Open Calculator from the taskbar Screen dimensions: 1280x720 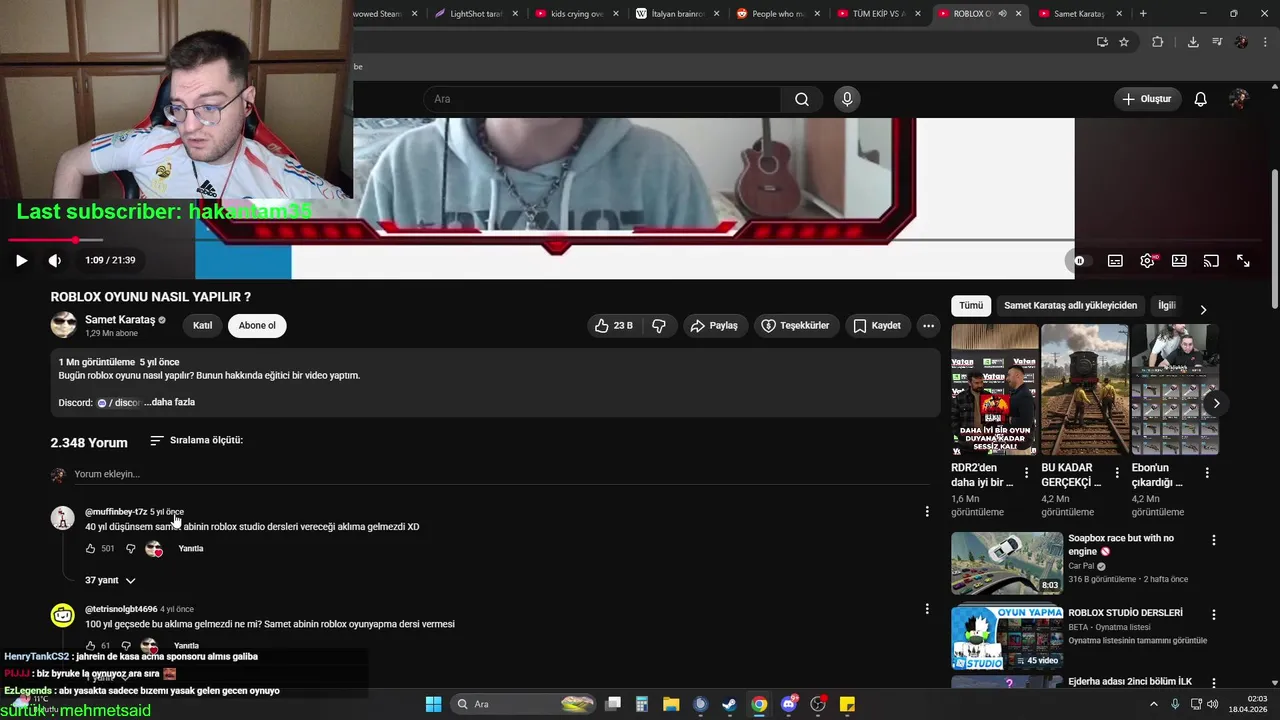(642, 704)
